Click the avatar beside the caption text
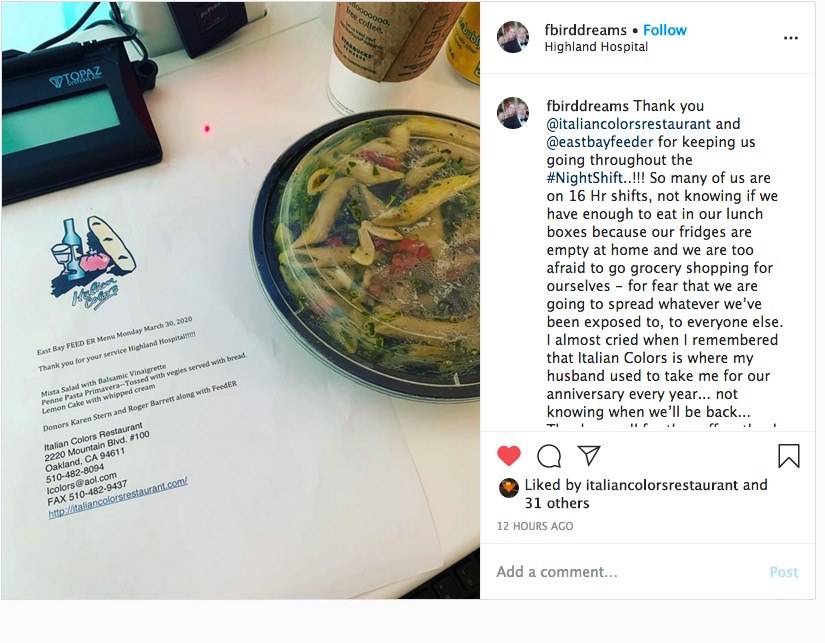Image resolution: width=825 pixels, height=643 pixels. 512,113
